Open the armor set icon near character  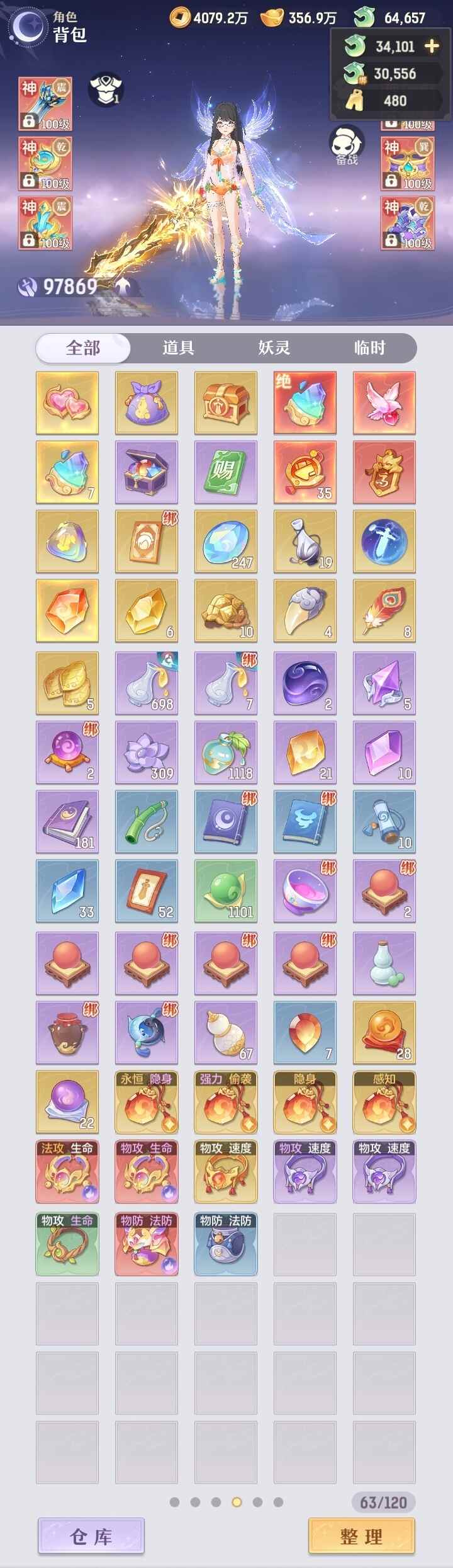pos(105,89)
